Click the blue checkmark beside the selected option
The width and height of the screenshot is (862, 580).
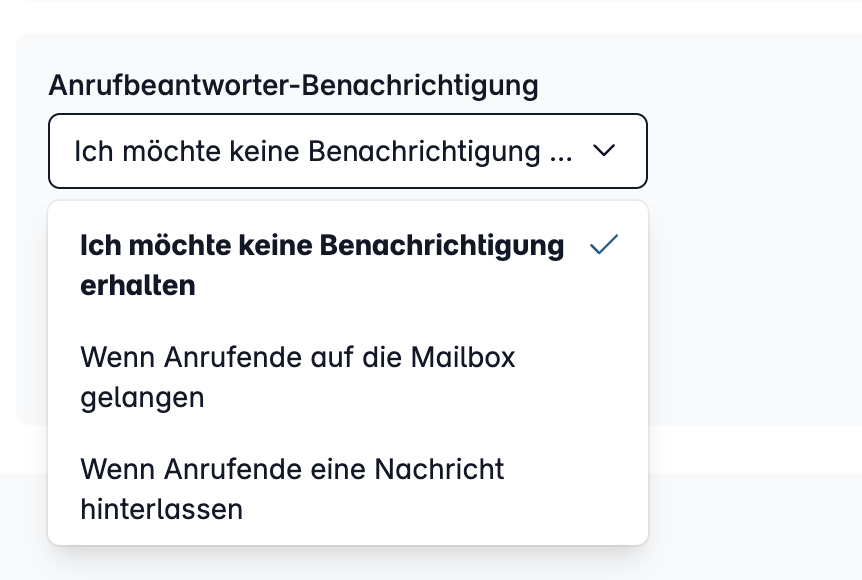pos(604,245)
